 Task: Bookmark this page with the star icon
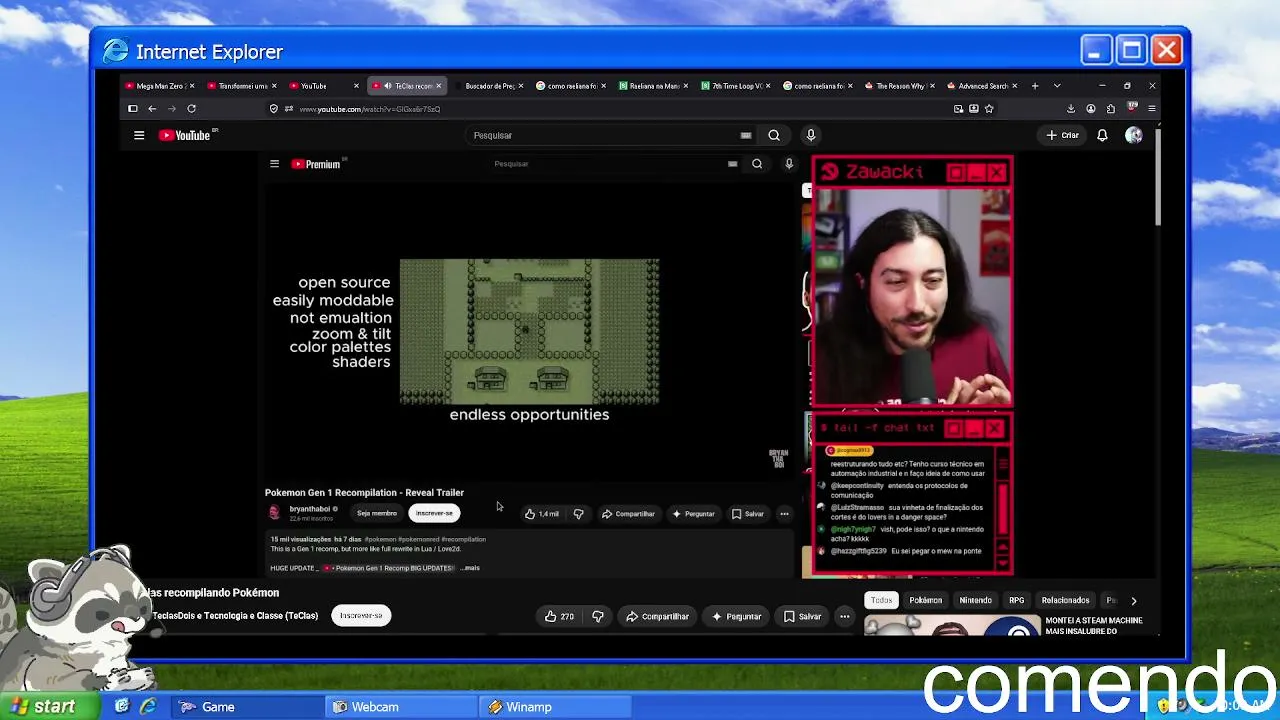click(989, 109)
